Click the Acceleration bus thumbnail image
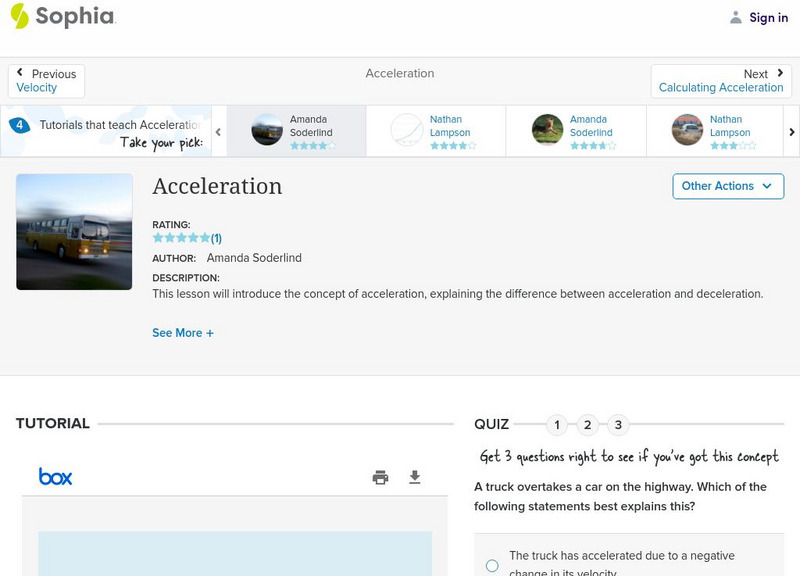Image resolution: width=800 pixels, height=576 pixels. click(74, 232)
